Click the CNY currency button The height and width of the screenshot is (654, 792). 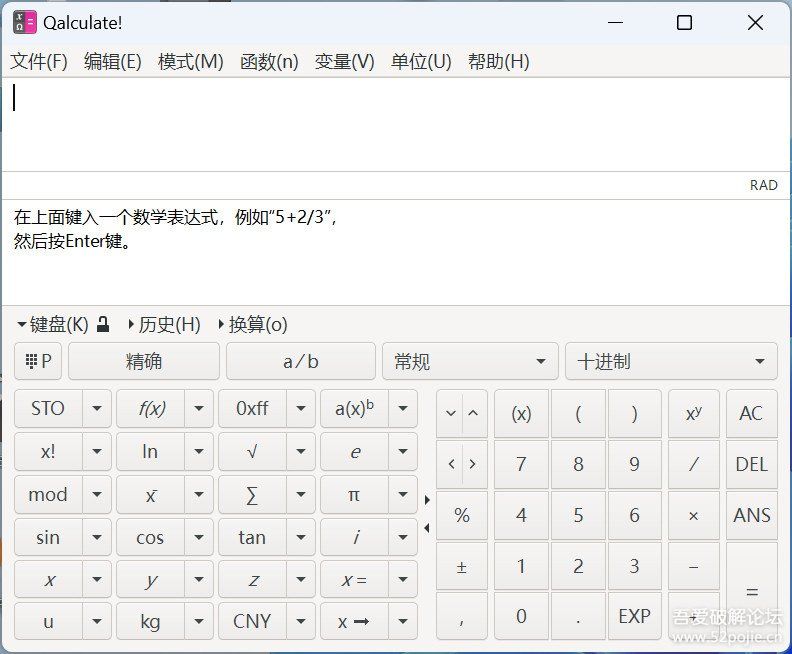pyautogui.click(x=252, y=621)
